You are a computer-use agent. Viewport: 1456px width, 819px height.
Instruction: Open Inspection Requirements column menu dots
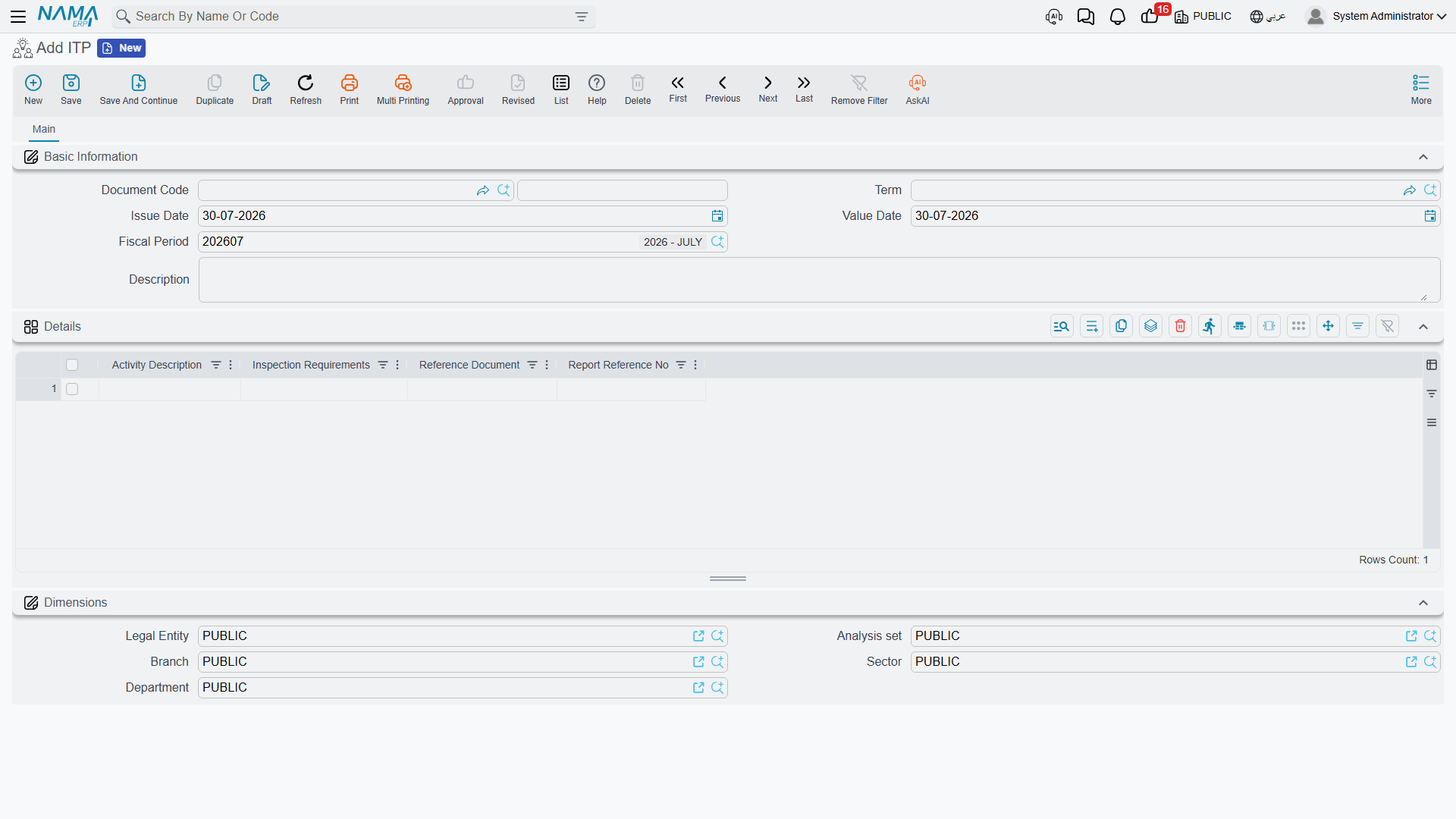(x=397, y=365)
